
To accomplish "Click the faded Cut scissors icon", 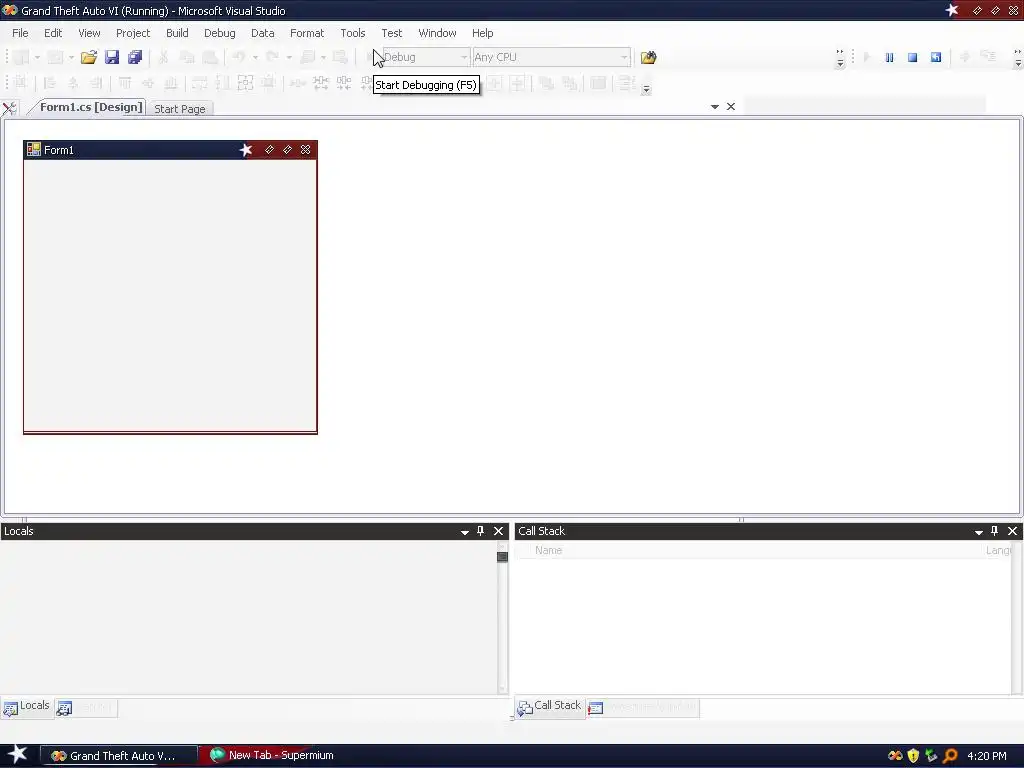I will [163, 57].
